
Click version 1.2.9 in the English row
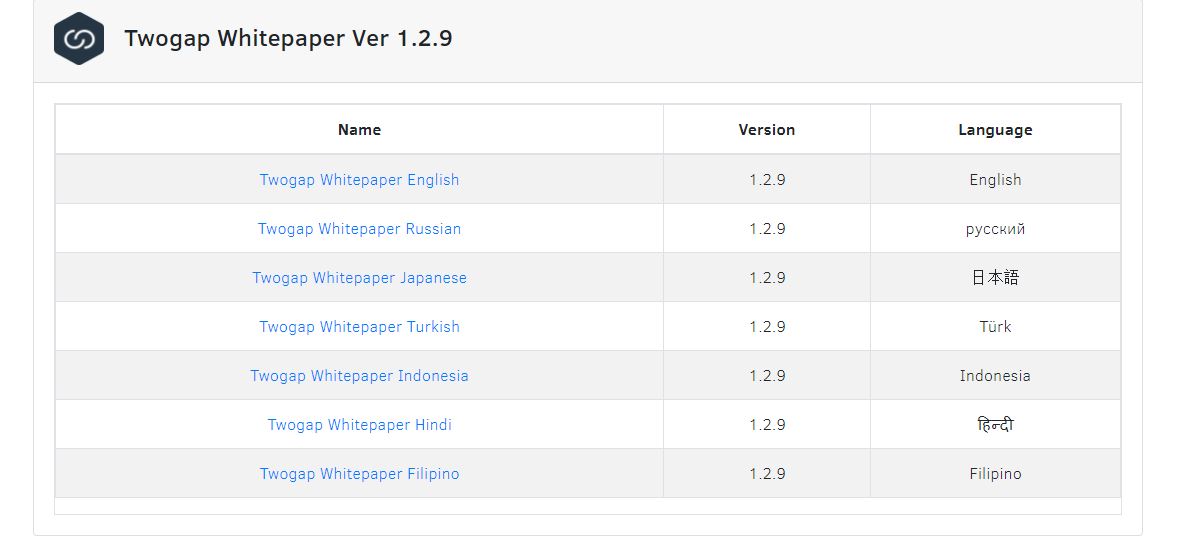[x=767, y=180]
